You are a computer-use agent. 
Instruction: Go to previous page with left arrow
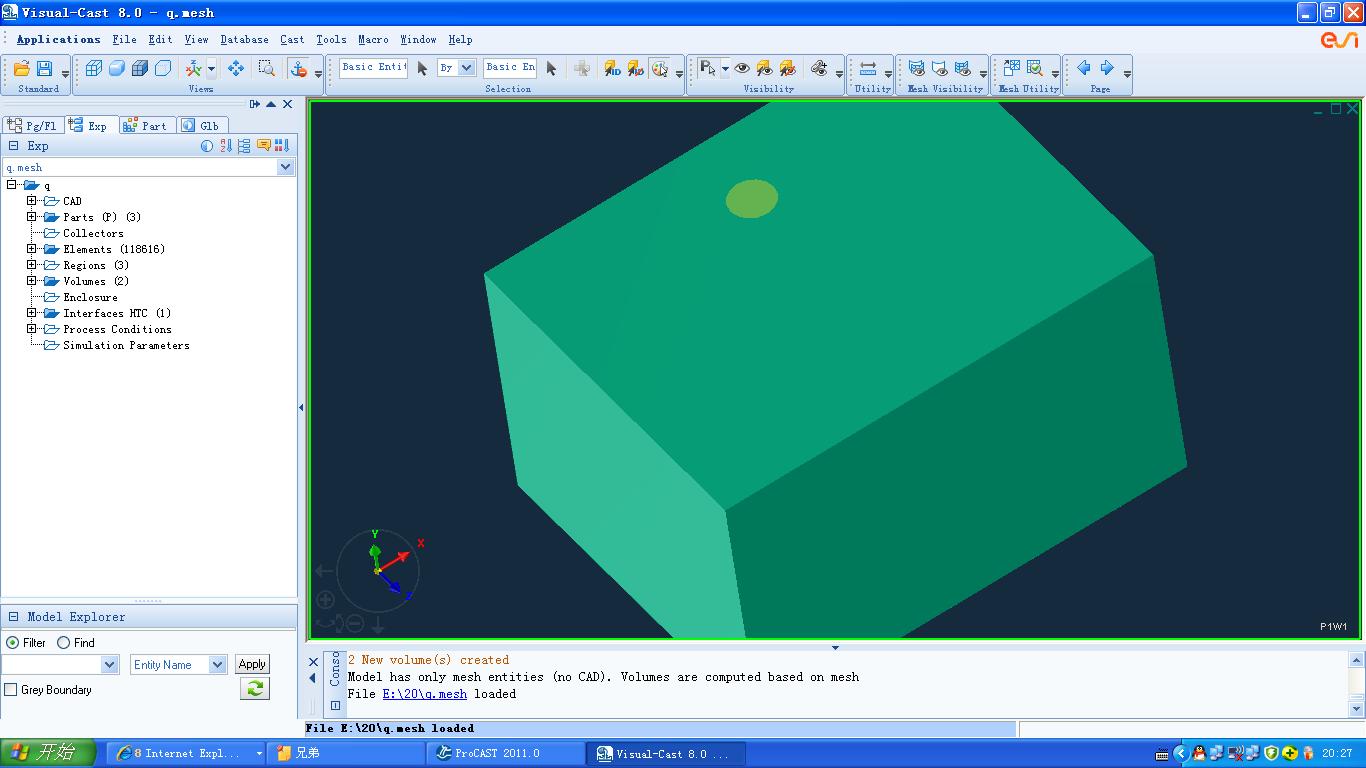click(x=1083, y=68)
